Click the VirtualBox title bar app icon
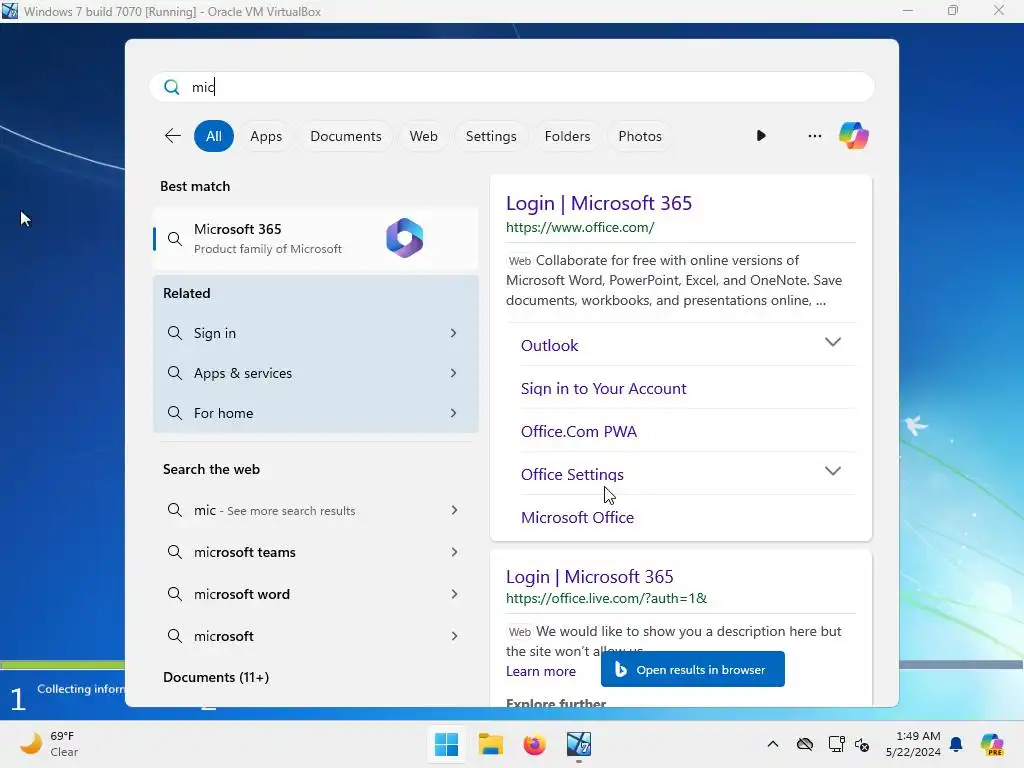The height and width of the screenshot is (768, 1024). (x=10, y=11)
